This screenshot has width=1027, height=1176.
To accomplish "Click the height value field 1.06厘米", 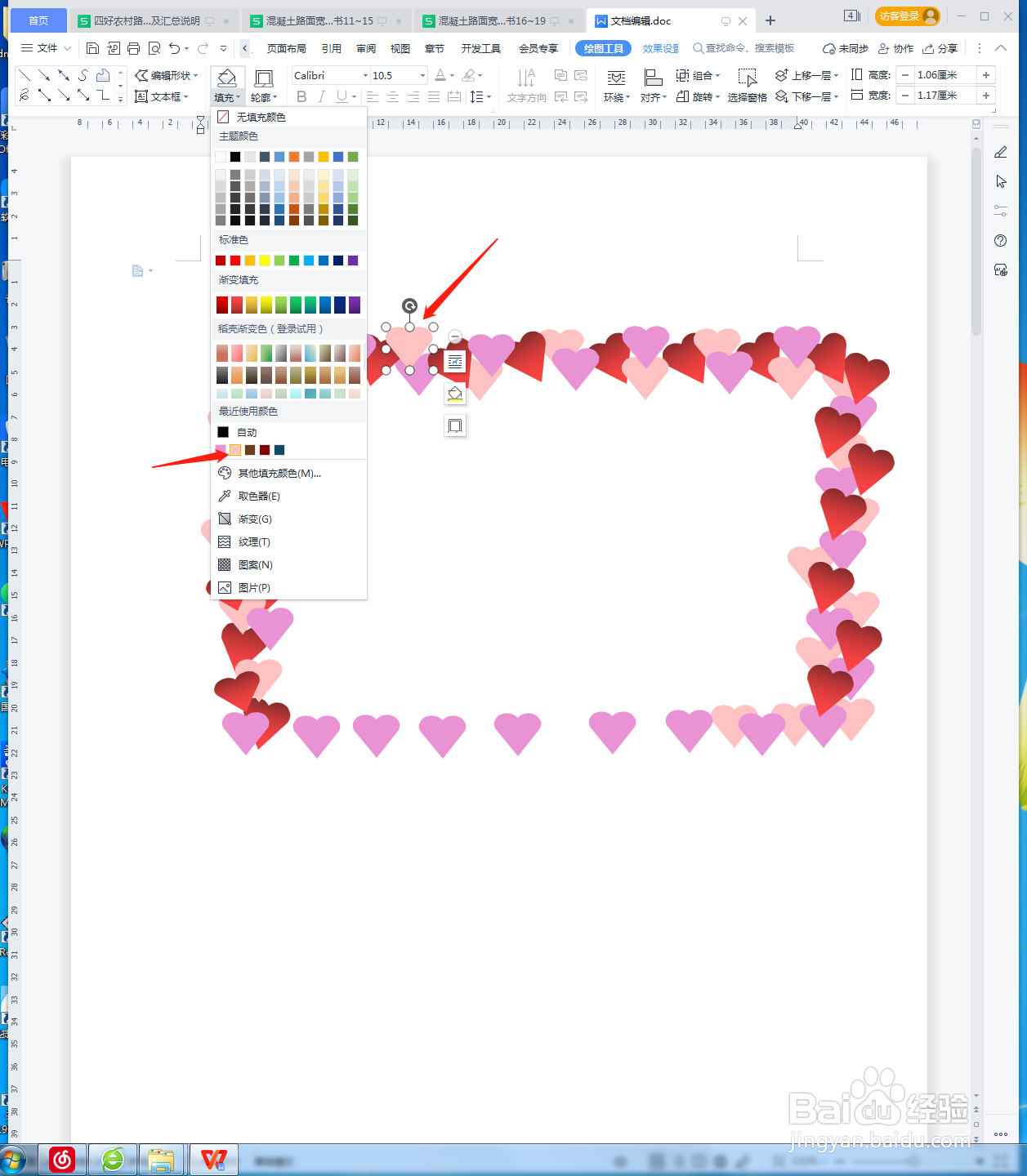I will pos(945,75).
